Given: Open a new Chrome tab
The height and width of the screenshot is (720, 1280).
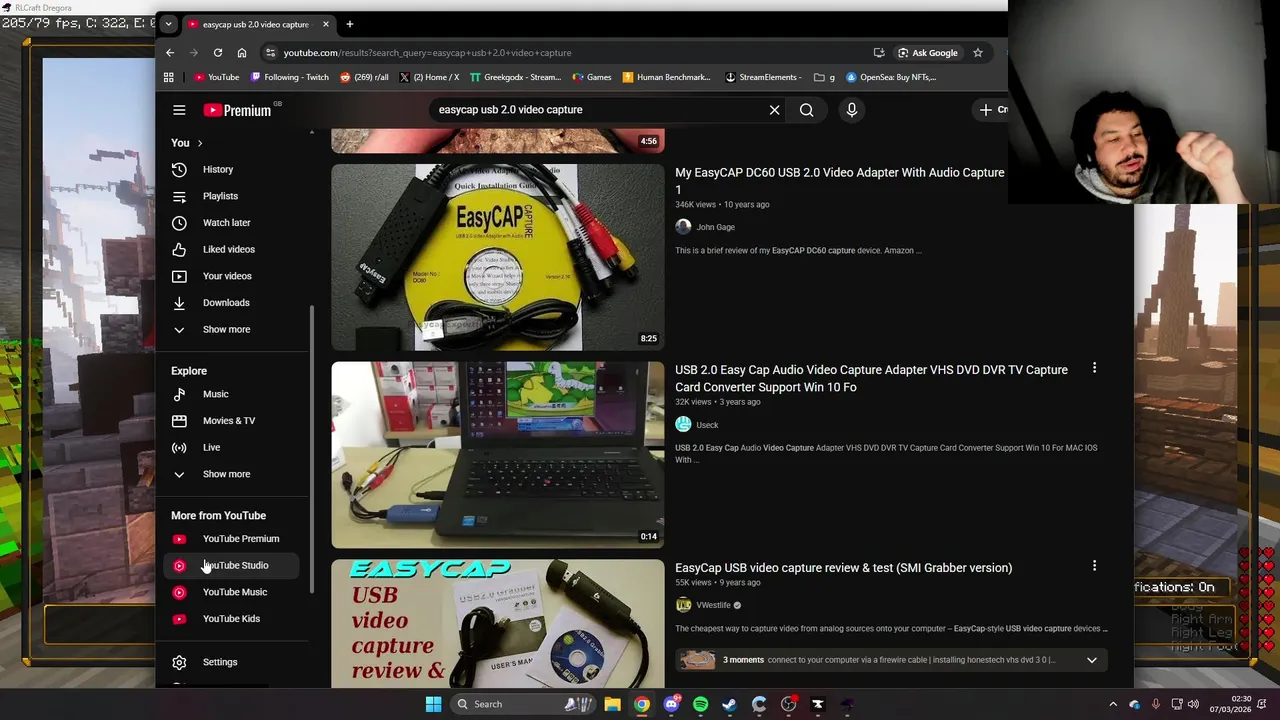Looking at the screenshot, I should click(x=349, y=24).
